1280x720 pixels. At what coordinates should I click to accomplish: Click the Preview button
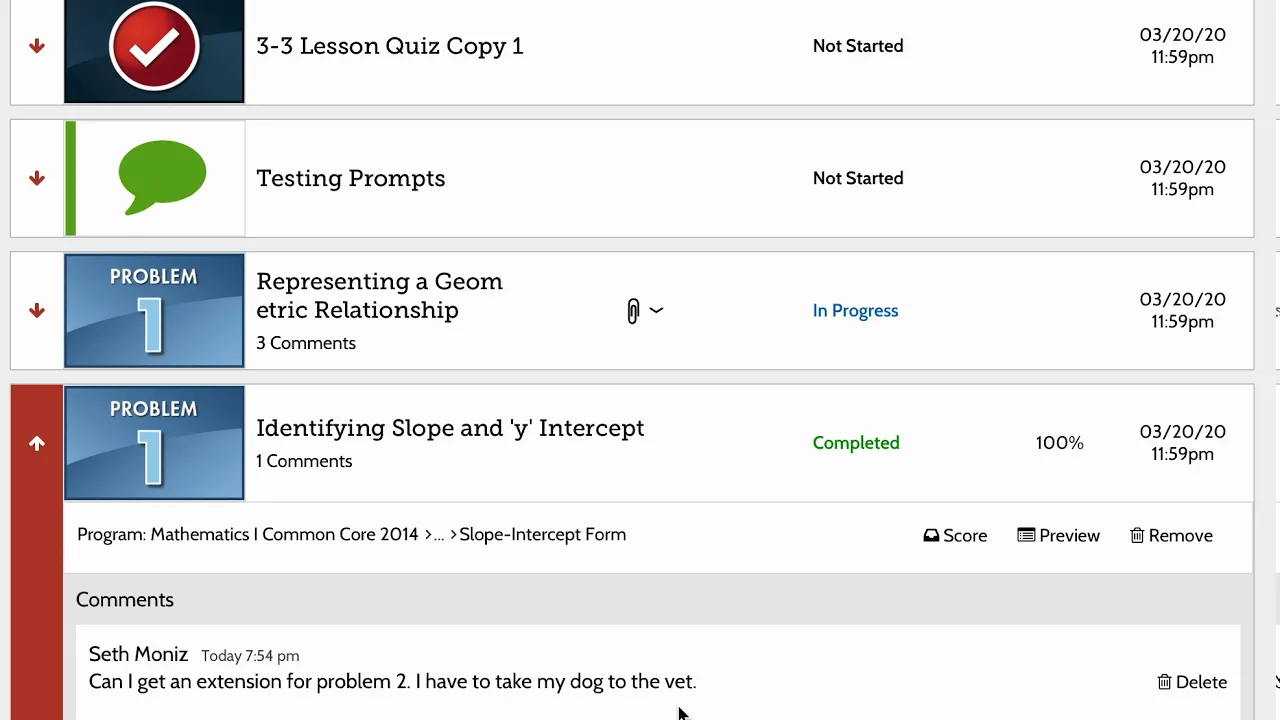pos(1058,535)
